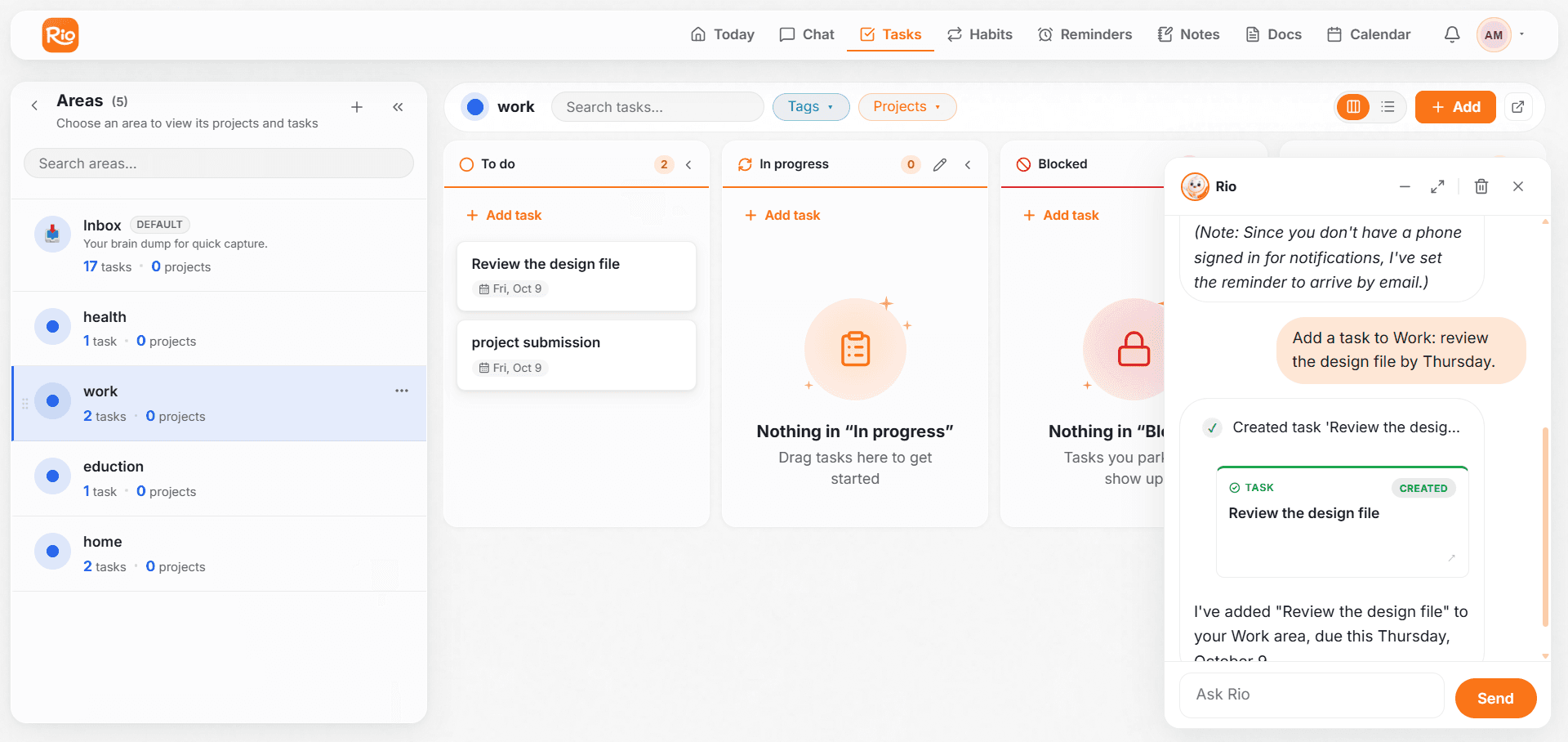The width and height of the screenshot is (1568, 742).
Task: Close the Rio chat panel
Action: (1518, 186)
